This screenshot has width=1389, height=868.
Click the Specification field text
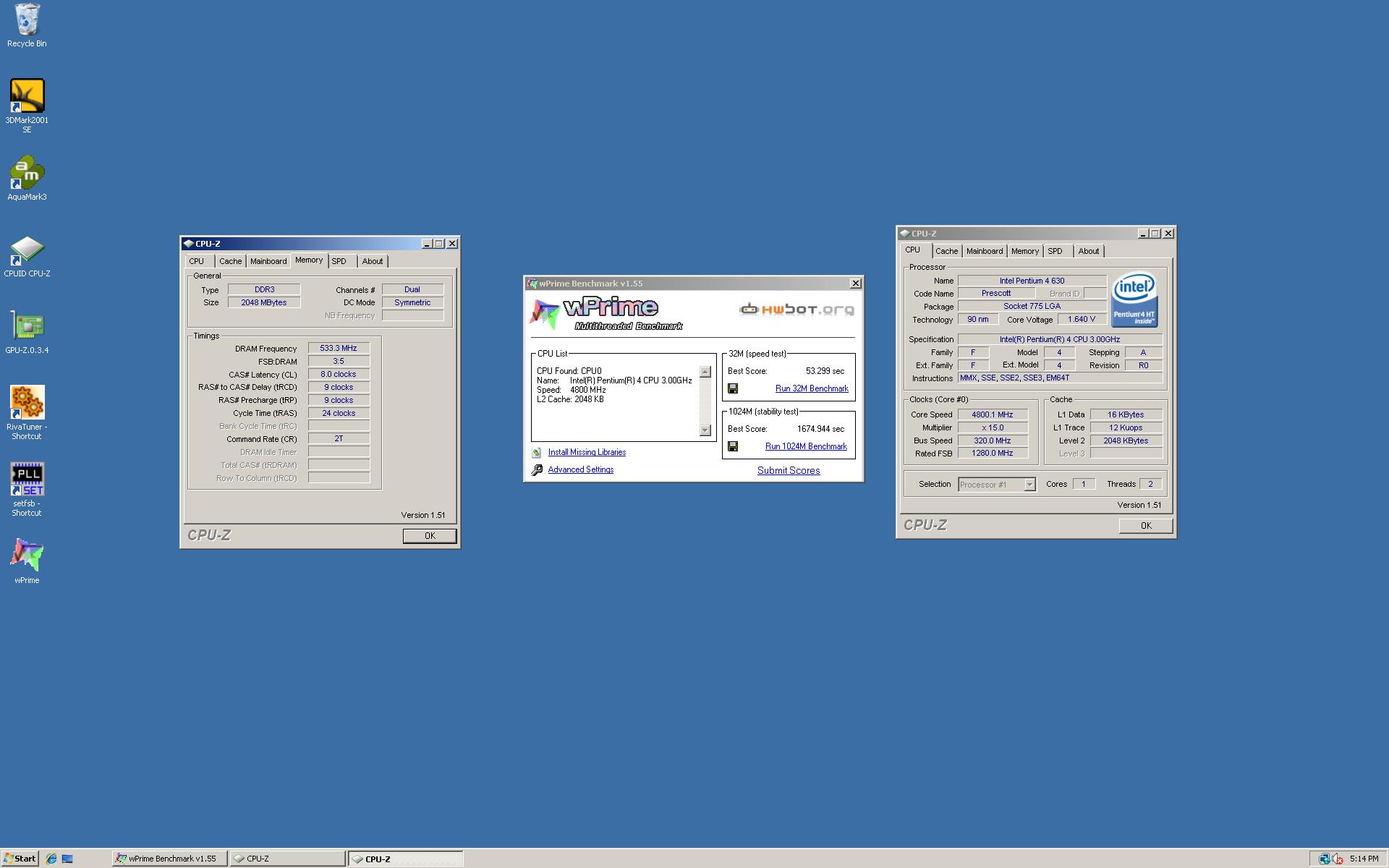pos(1060,340)
